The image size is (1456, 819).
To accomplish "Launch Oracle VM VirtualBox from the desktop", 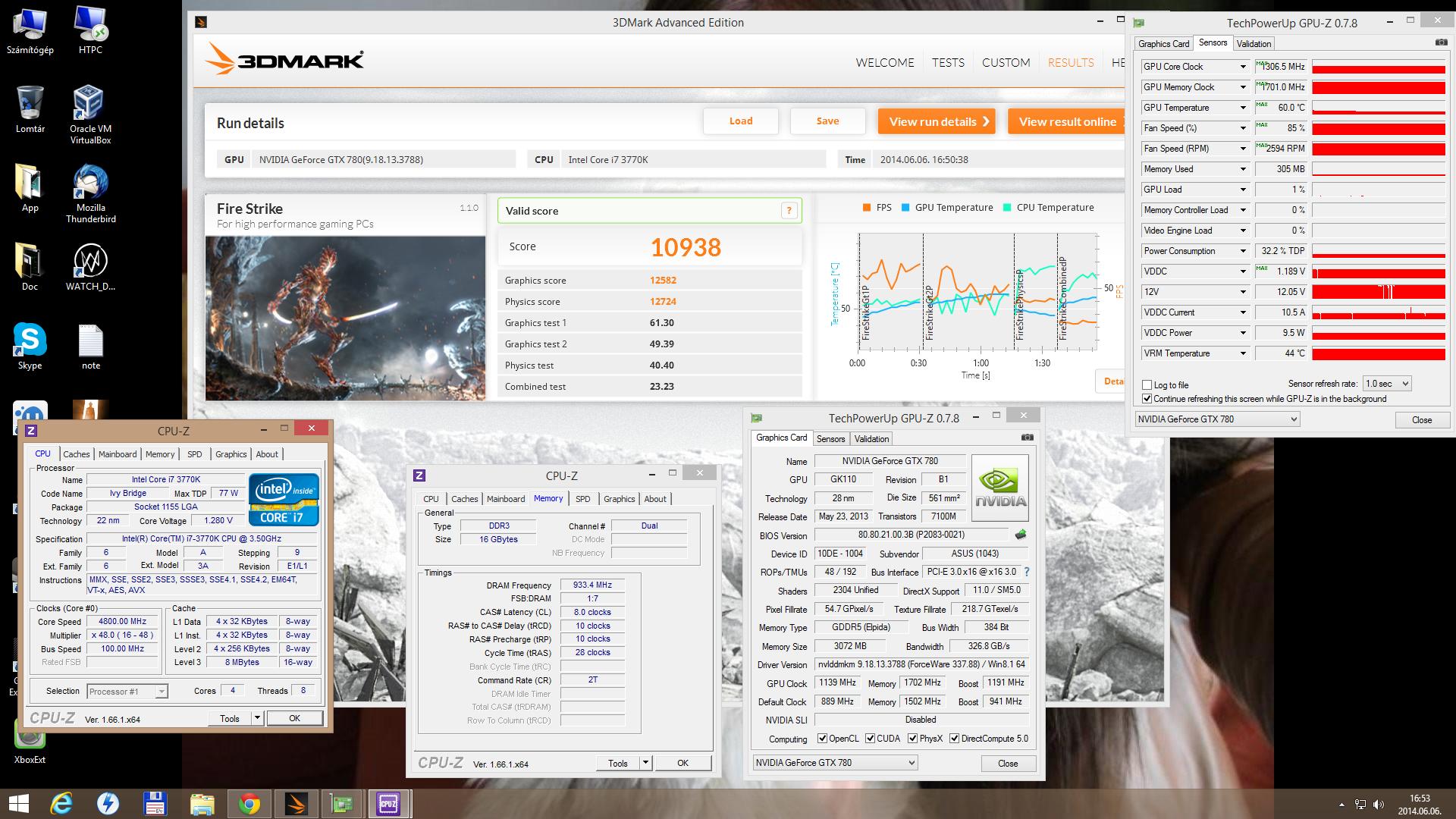I will point(90,115).
